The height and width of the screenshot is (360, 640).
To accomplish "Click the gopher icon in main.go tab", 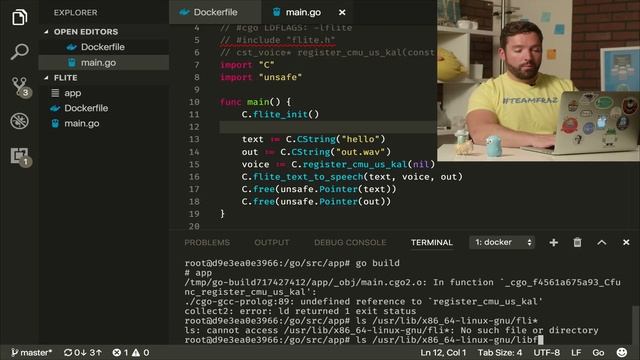I will tap(276, 12).
